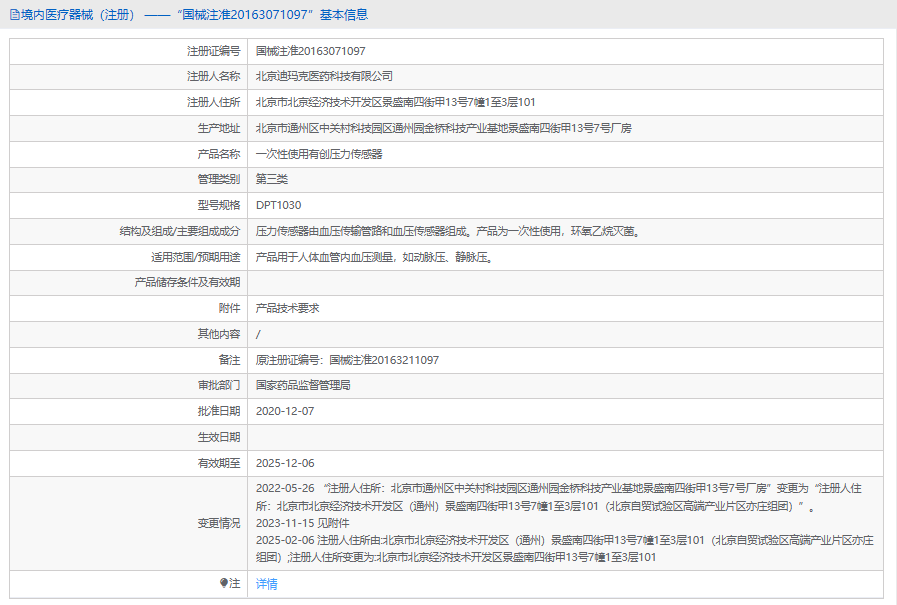
Task: Click registration number value 国械注准20163071097
Action: coord(310,50)
